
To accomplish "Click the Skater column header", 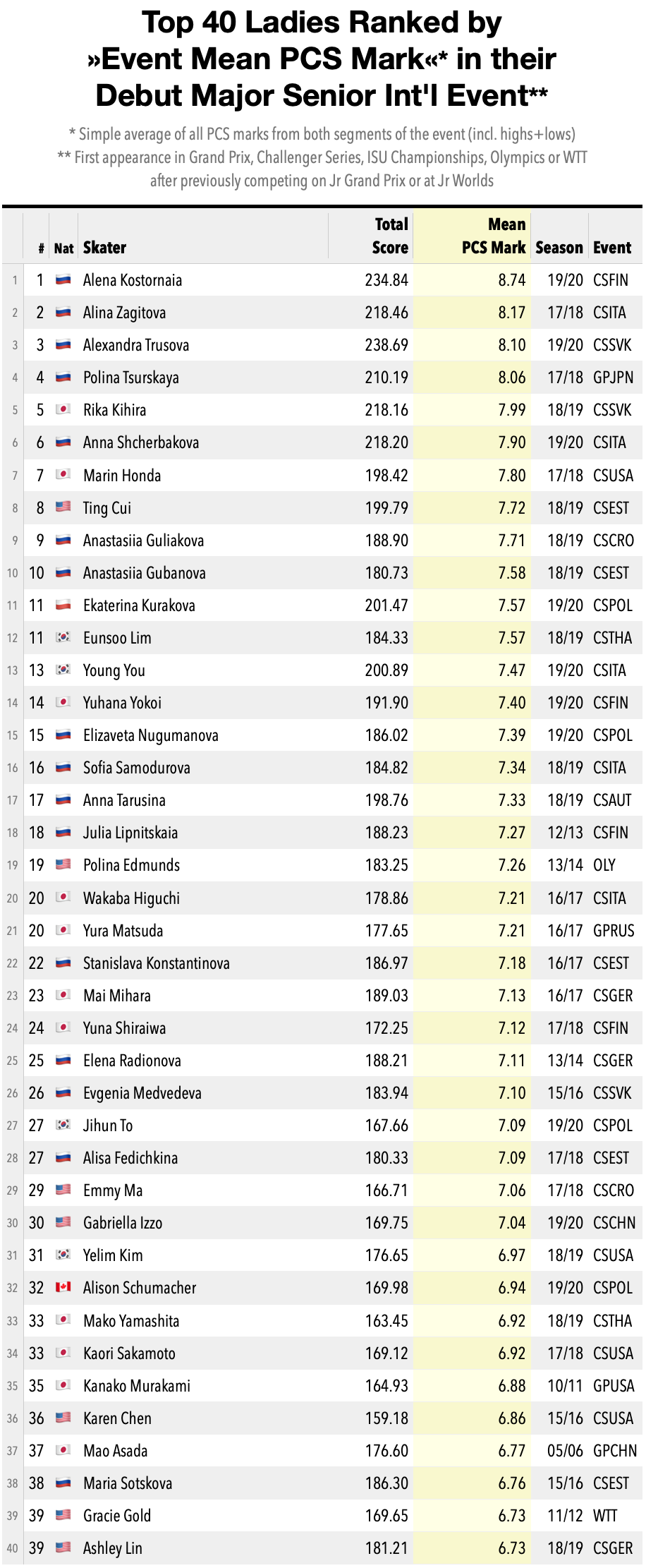I will pos(104,248).
